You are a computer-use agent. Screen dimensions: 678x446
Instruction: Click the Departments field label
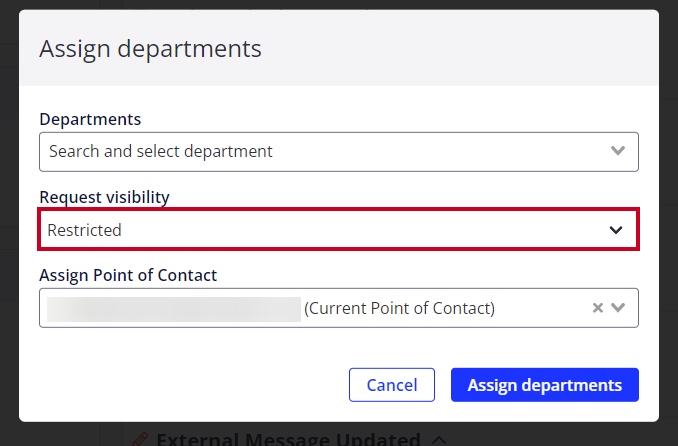point(90,119)
